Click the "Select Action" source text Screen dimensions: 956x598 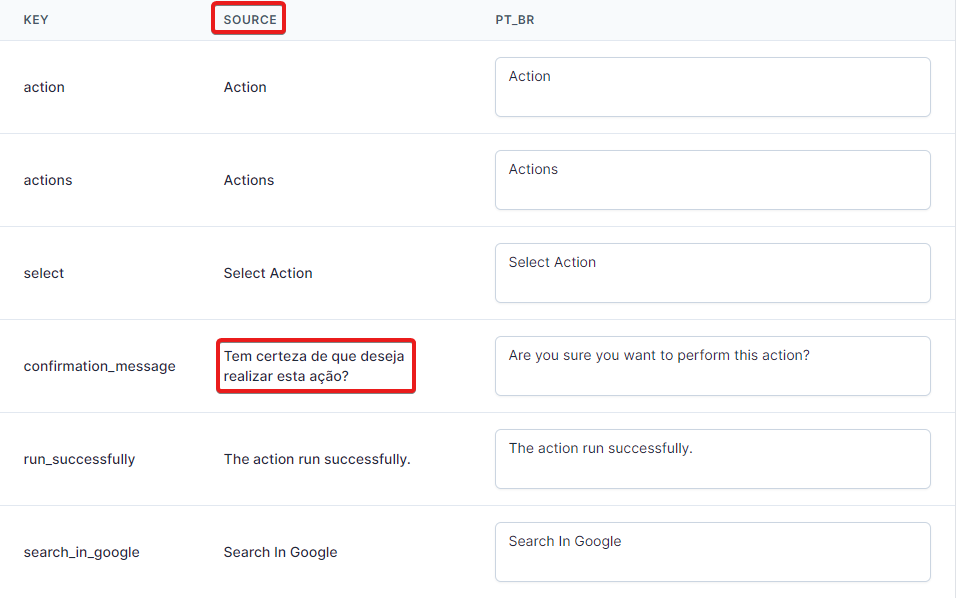pyautogui.click(x=268, y=273)
